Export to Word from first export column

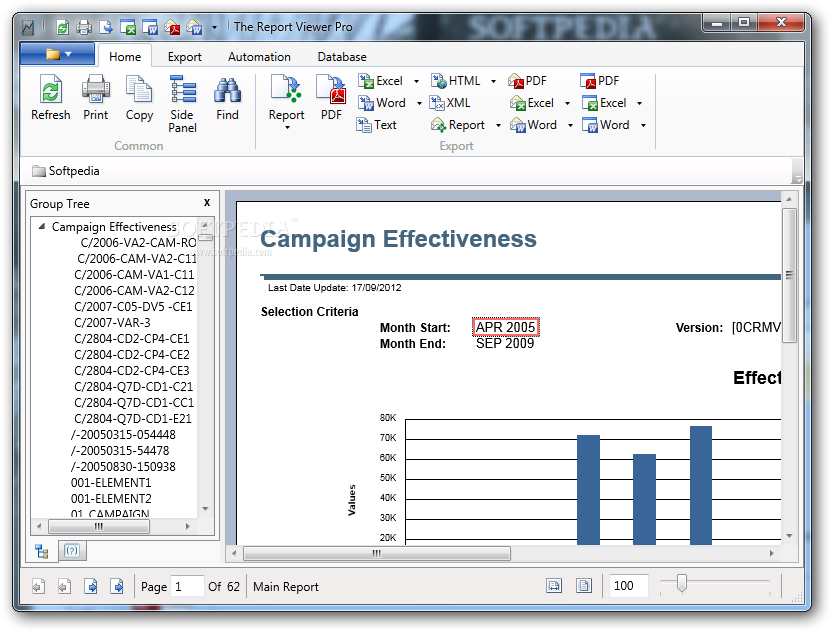tap(382, 103)
